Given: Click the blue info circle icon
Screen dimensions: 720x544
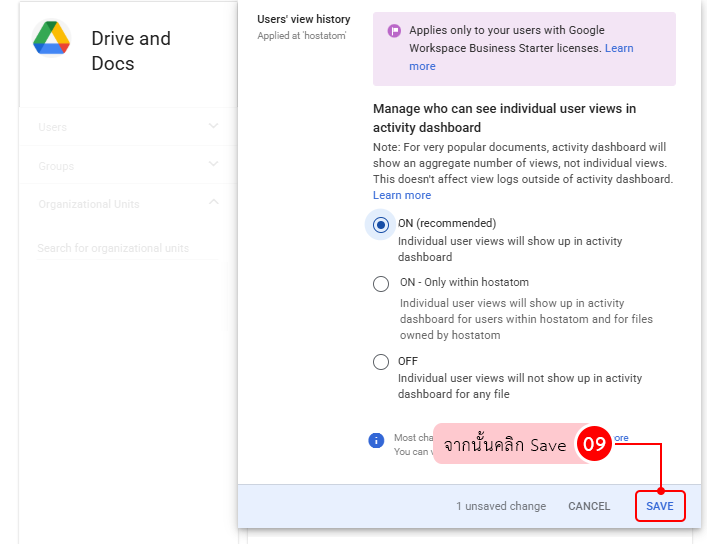Looking at the screenshot, I should 376,441.
